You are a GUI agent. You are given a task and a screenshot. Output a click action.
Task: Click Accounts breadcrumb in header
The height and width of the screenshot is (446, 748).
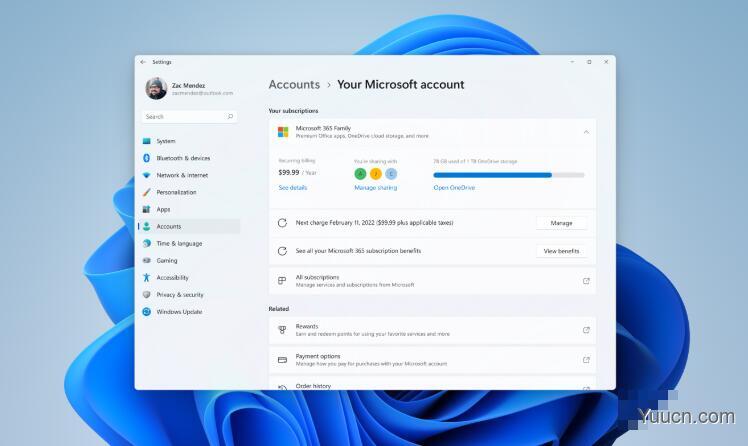(294, 84)
